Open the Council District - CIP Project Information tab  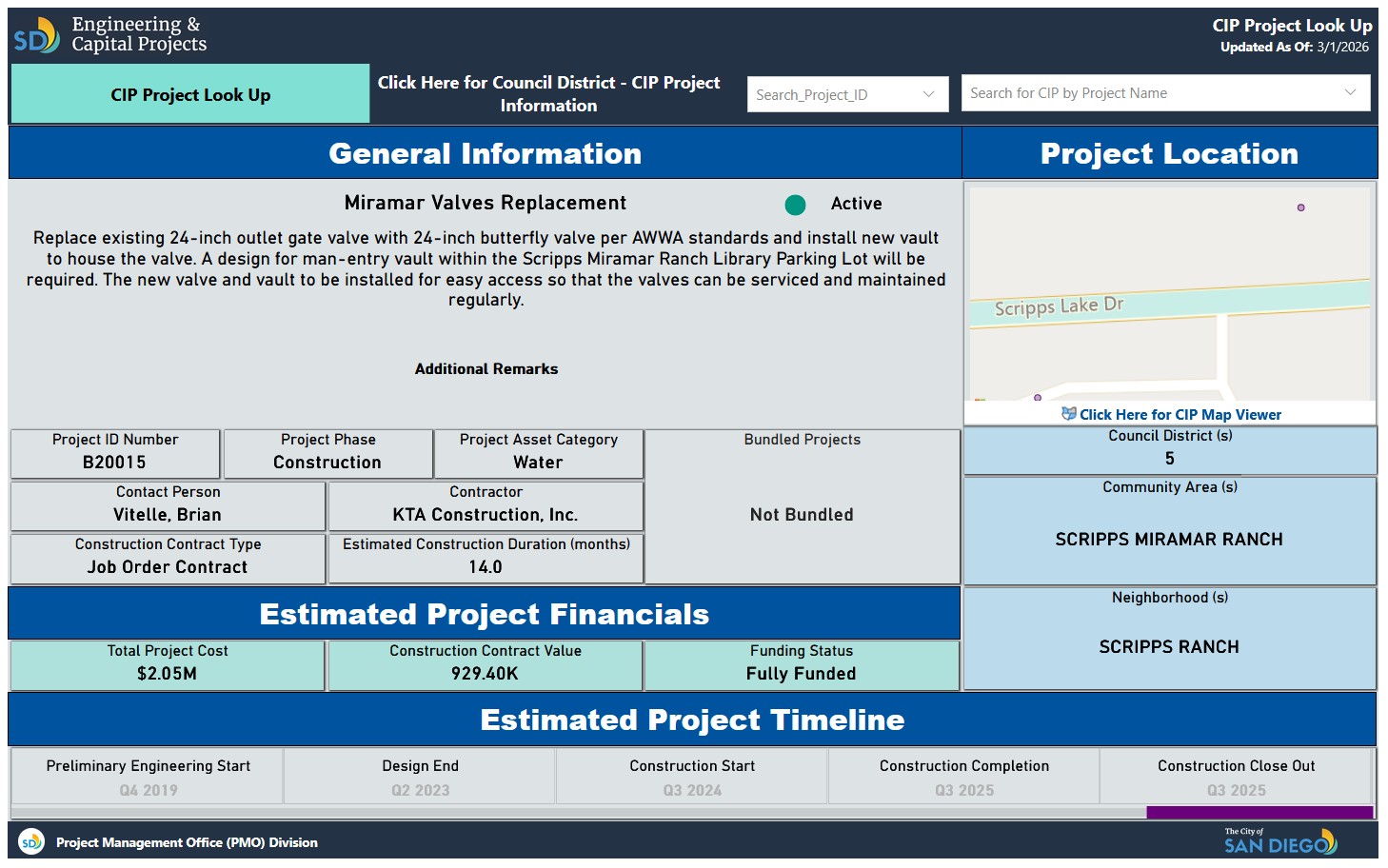pyautogui.click(x=548, y=94)
